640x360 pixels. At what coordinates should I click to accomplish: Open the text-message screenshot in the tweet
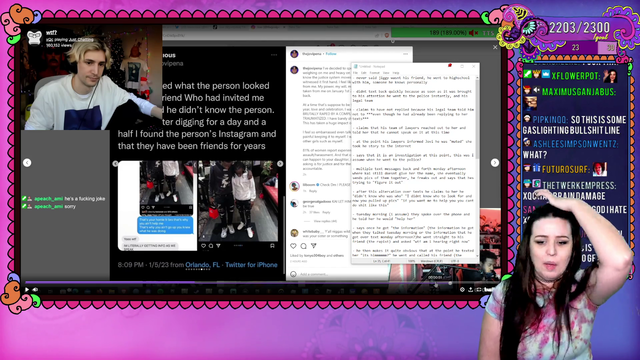click(x=157, y=205)
